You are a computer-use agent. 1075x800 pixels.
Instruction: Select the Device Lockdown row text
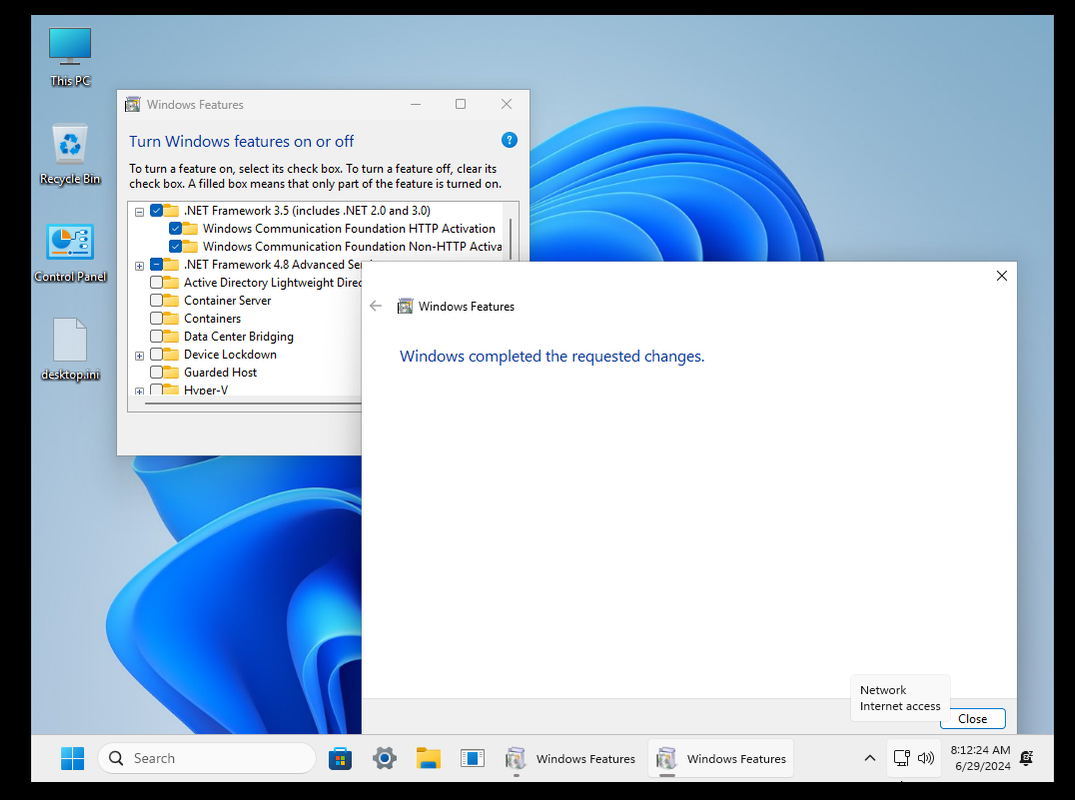point(230,354)
